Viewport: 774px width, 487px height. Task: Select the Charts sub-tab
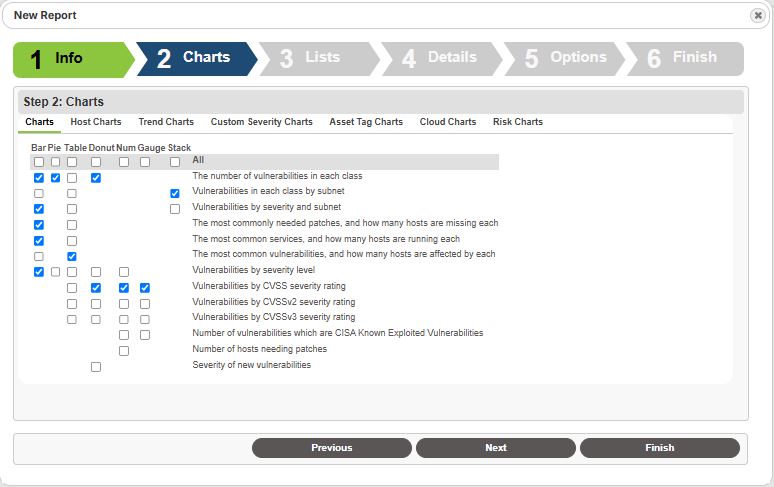coord(39,122)
